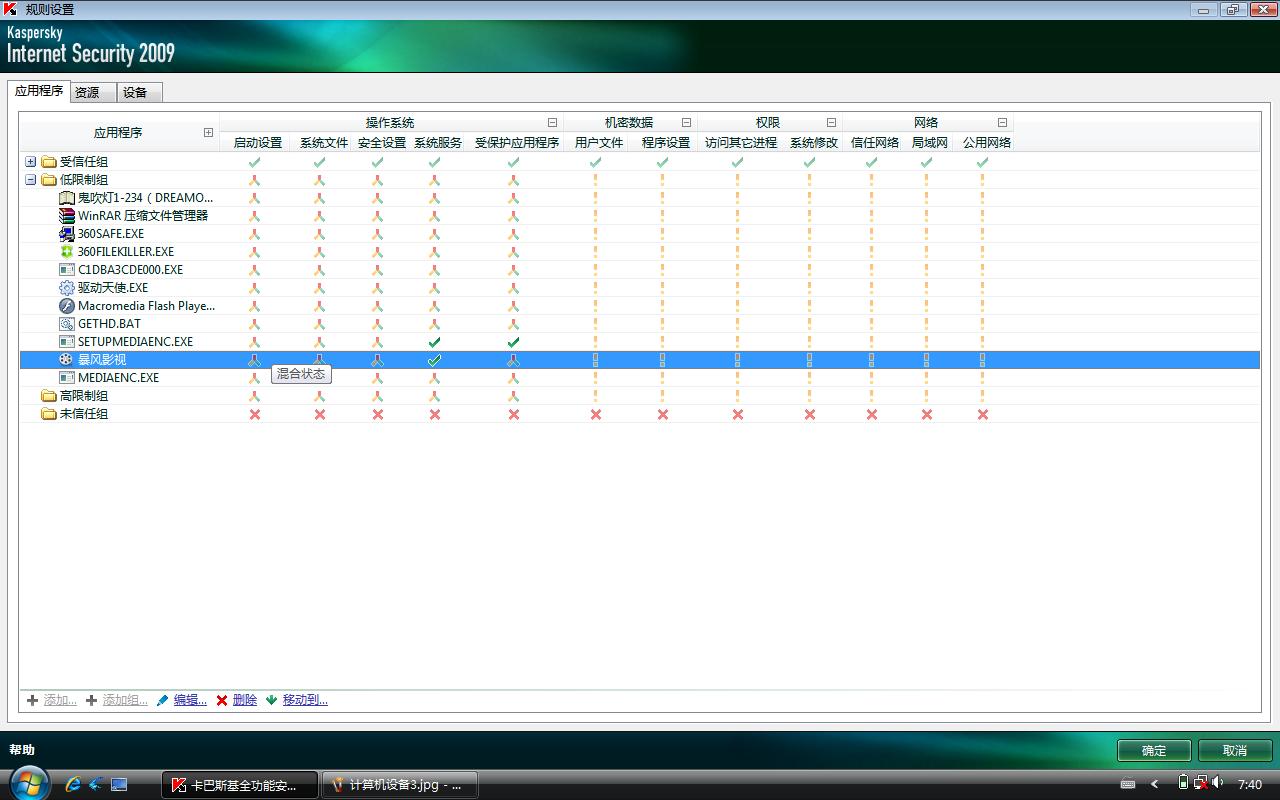Click the Kaspersky logo in the title bar
This screenshot has width=1280, height=800.
pyautogui.click(x=10, y=9)
